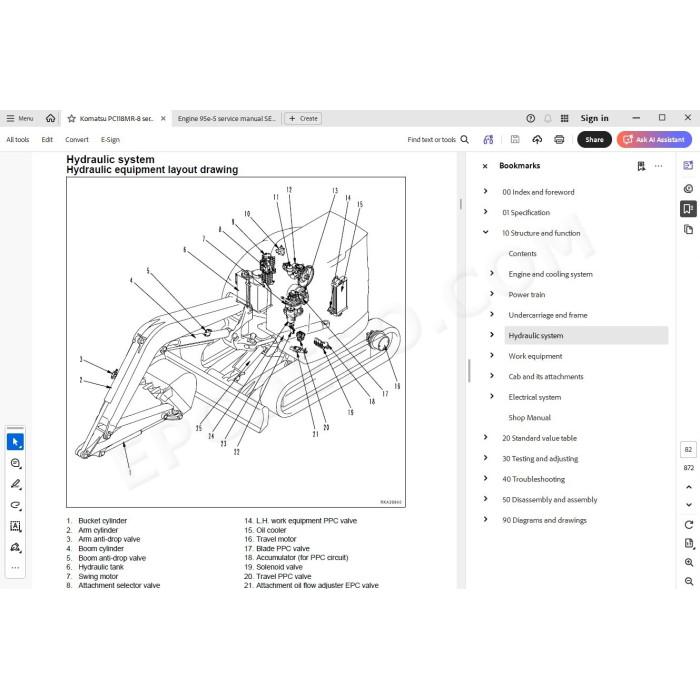Expand 40 Troubleshooting bookmark
The height and width of the screenshot is (700, 700).
point(486,478)
